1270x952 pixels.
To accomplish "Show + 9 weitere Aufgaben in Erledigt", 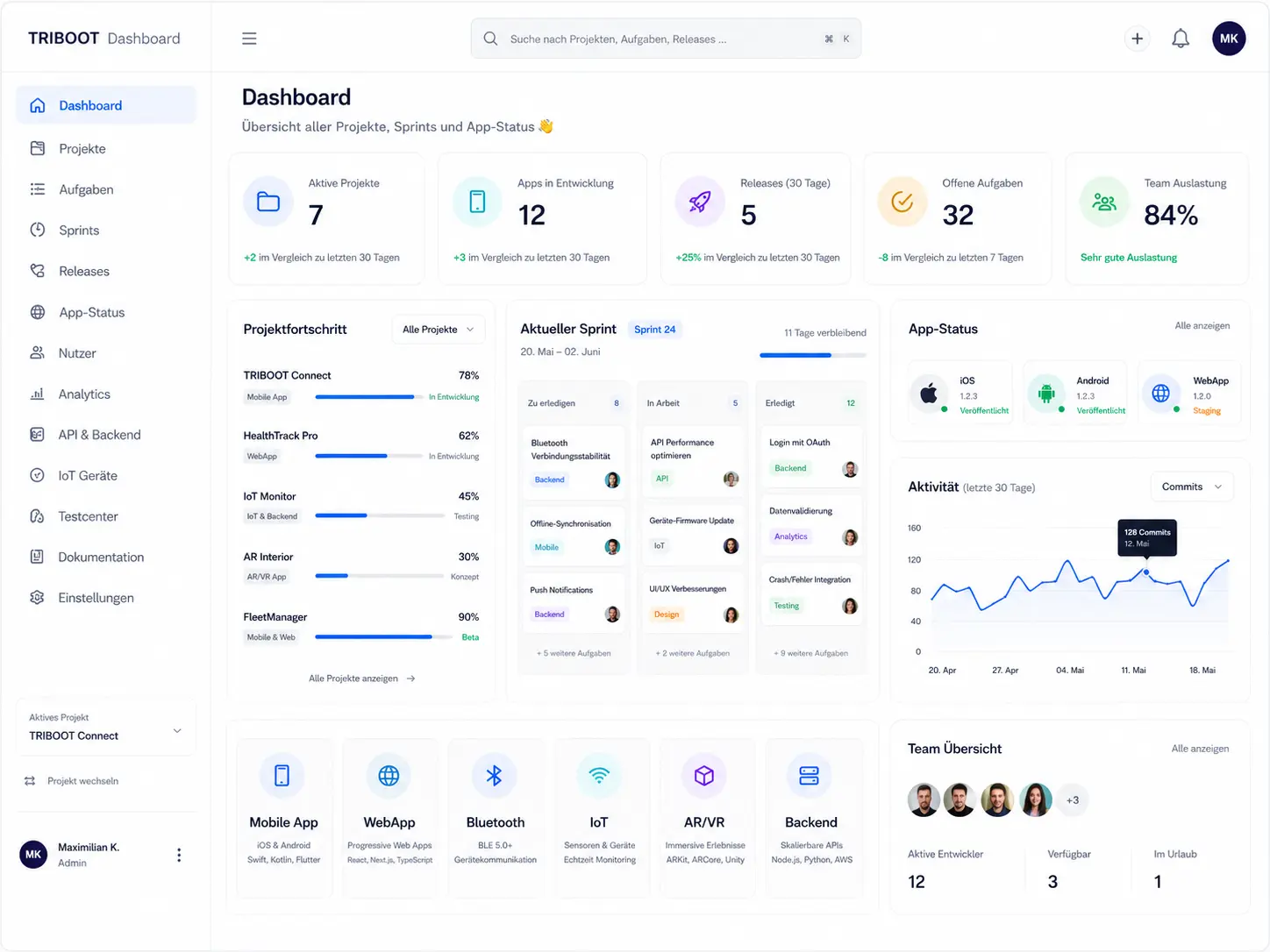I will [811, 653].
